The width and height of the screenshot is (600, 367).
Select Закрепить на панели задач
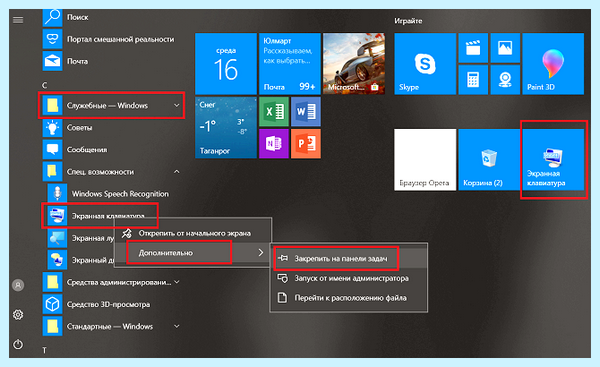[x=349, y=259]
